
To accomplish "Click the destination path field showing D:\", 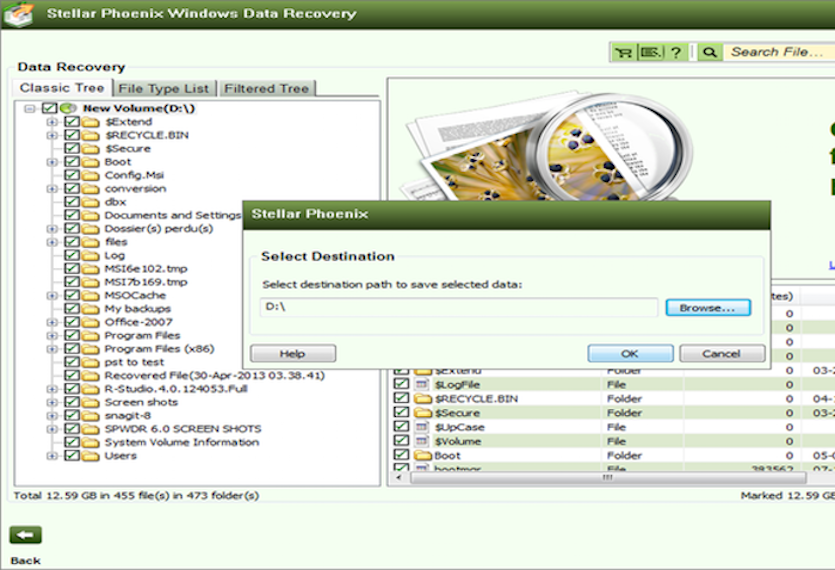I will (x=459, y=307).
